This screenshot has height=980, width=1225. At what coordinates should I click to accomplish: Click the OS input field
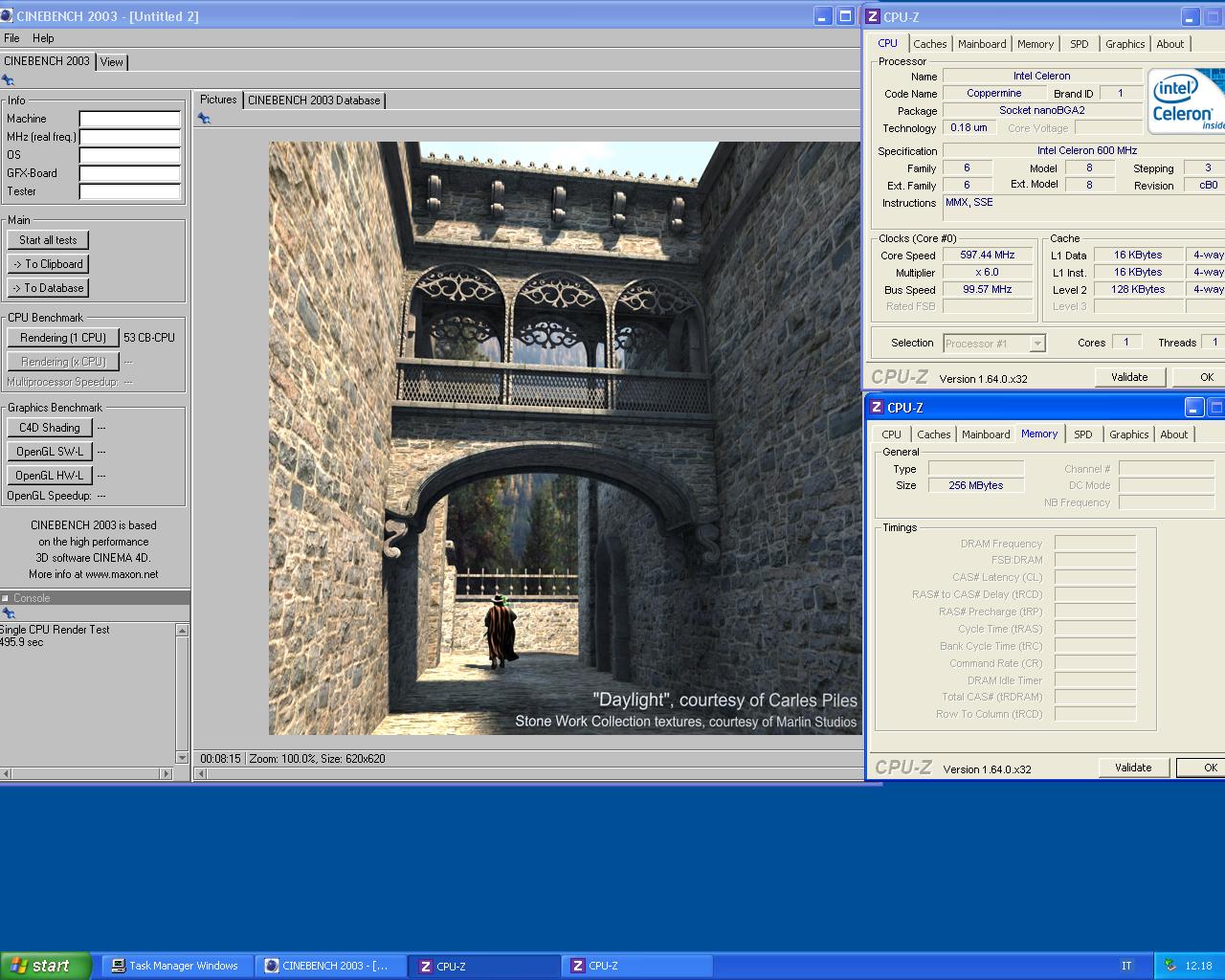click(130, 155)
